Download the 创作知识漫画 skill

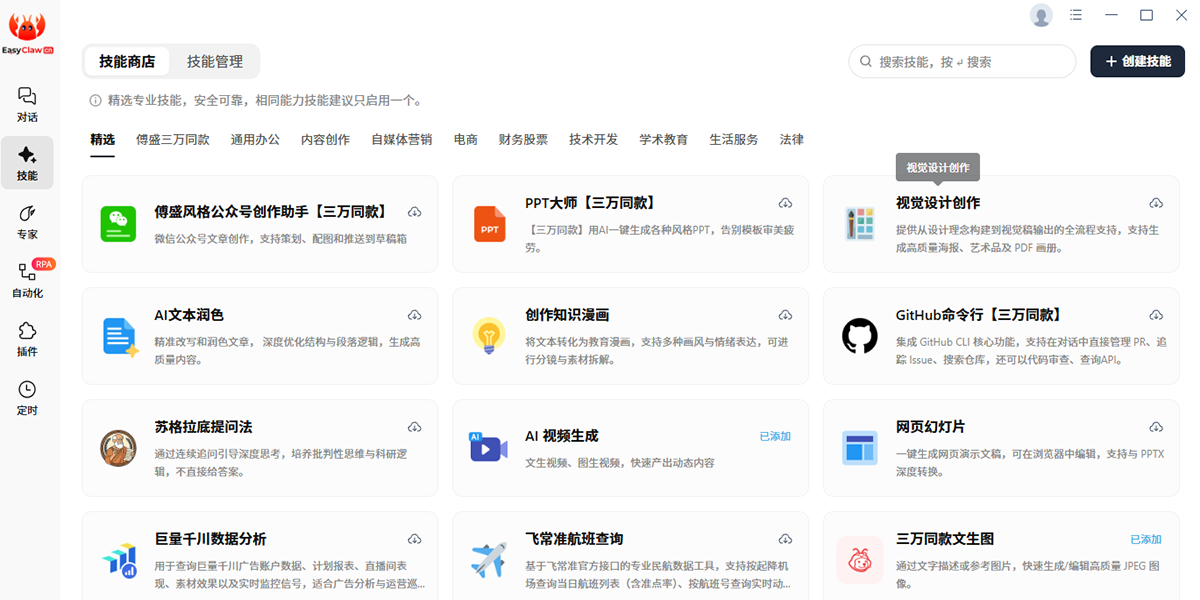pyautogui.click(x=785, y=315)
